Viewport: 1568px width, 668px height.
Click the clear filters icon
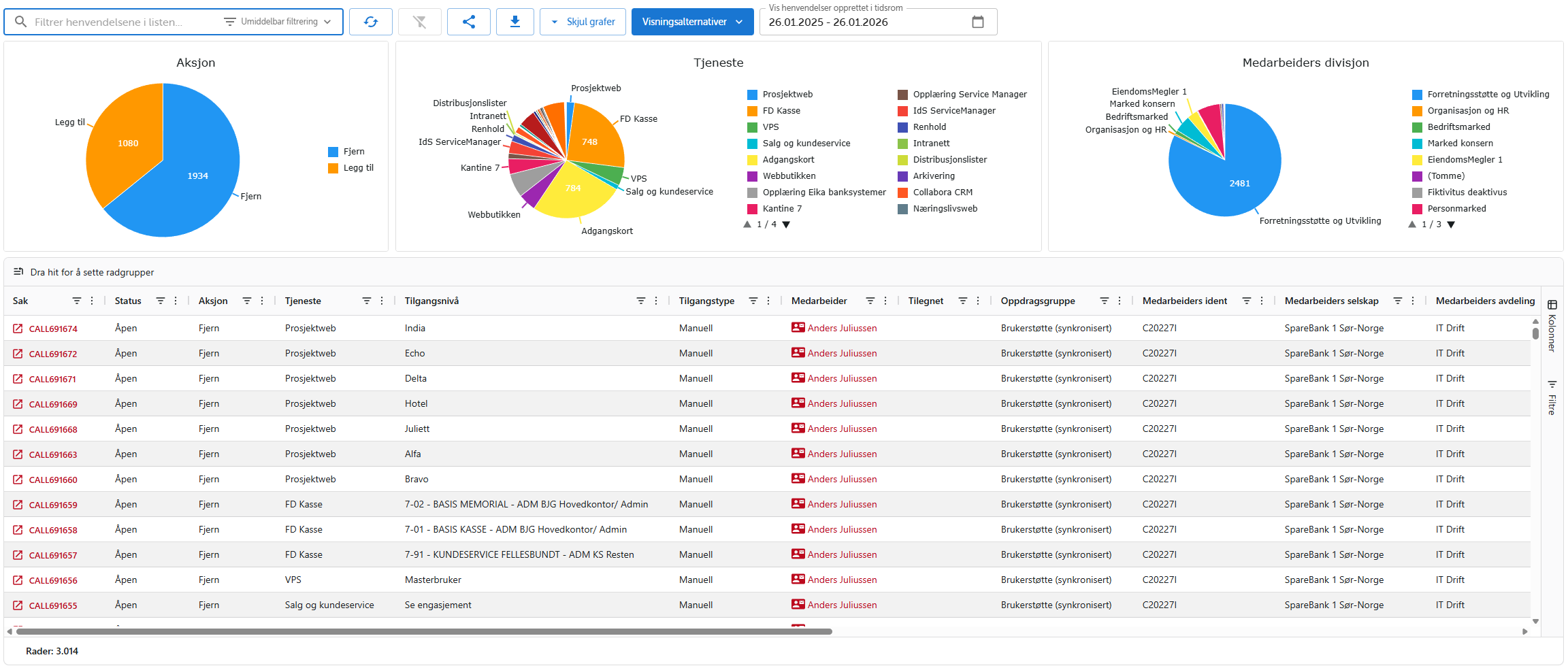[x=420, y=21]
